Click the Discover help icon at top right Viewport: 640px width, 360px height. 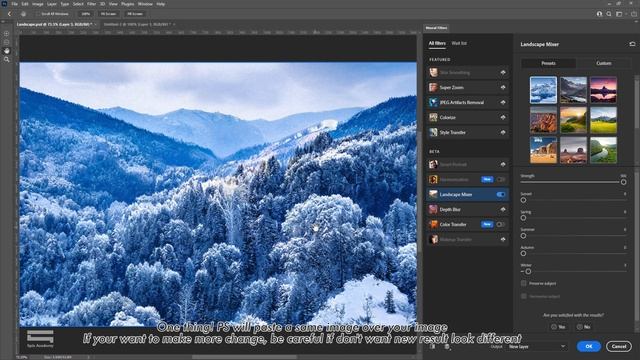pos(599,14)
